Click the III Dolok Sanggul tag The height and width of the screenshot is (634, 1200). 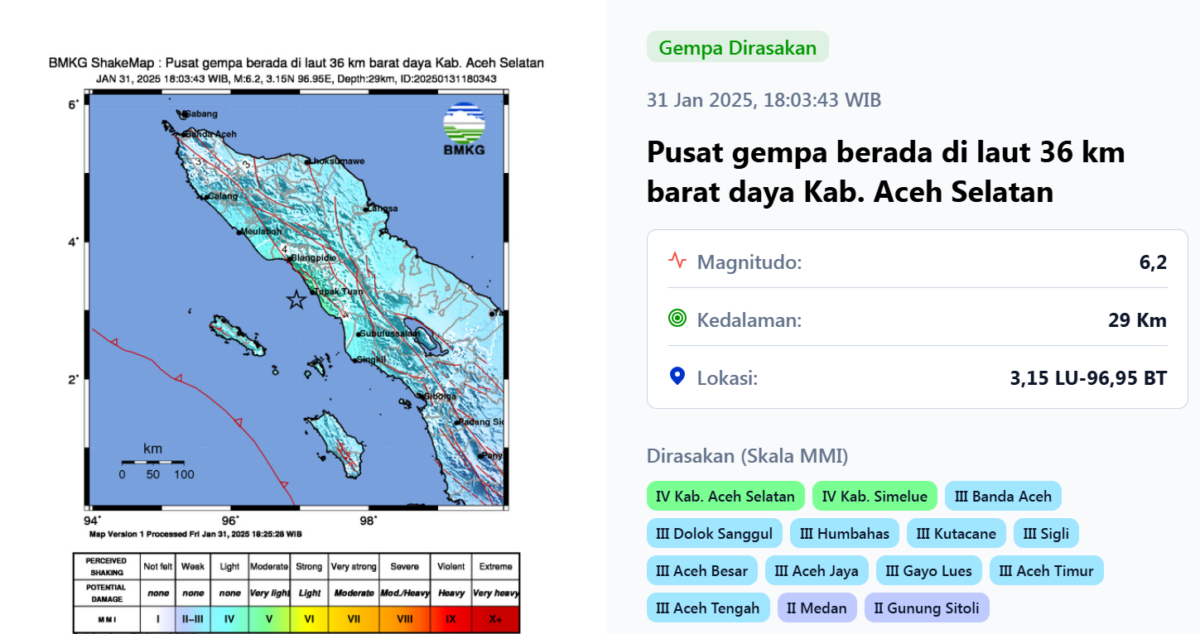(x=714, y=534)
